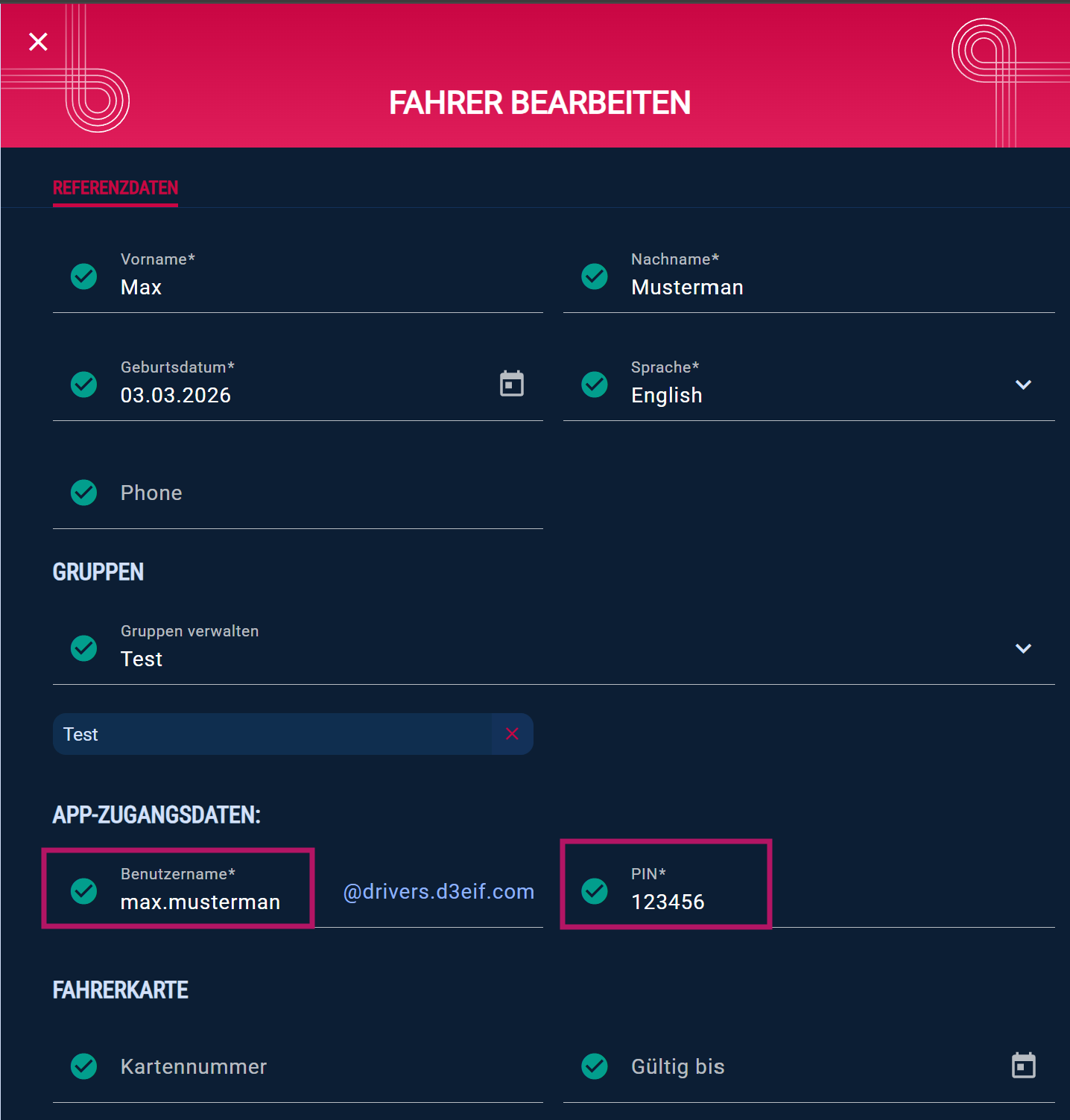
Task: Click the checkmark next to Phone
Action: pos(83,493)
